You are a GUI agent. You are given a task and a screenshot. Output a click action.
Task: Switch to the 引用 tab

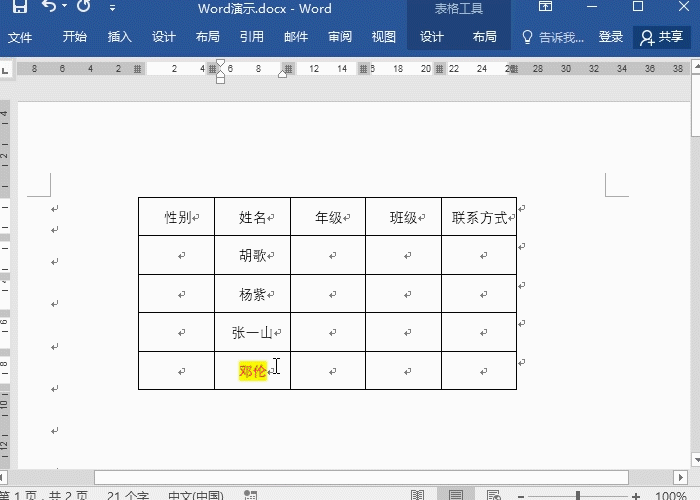252,37
